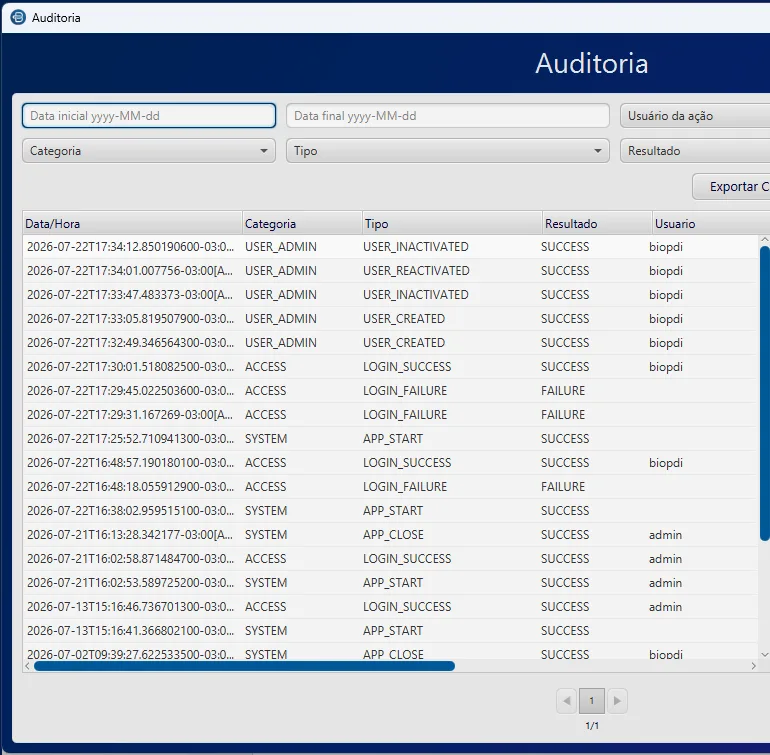Screen dimensions: 770x755
Task: Open the Usuário da ação filter
Action: click(695, 115)
